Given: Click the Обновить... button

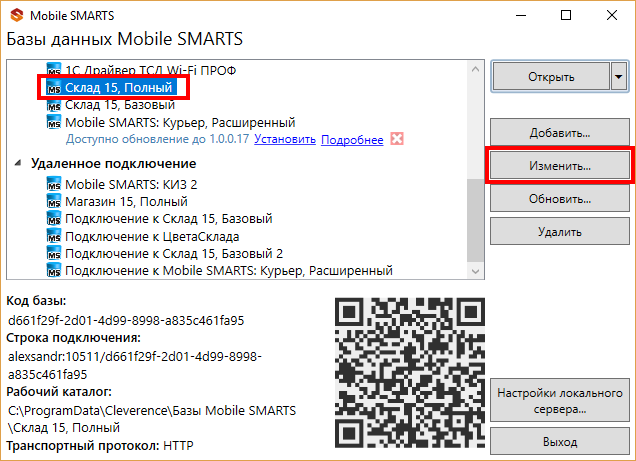Looking at the screenshot, I should 560,199.
